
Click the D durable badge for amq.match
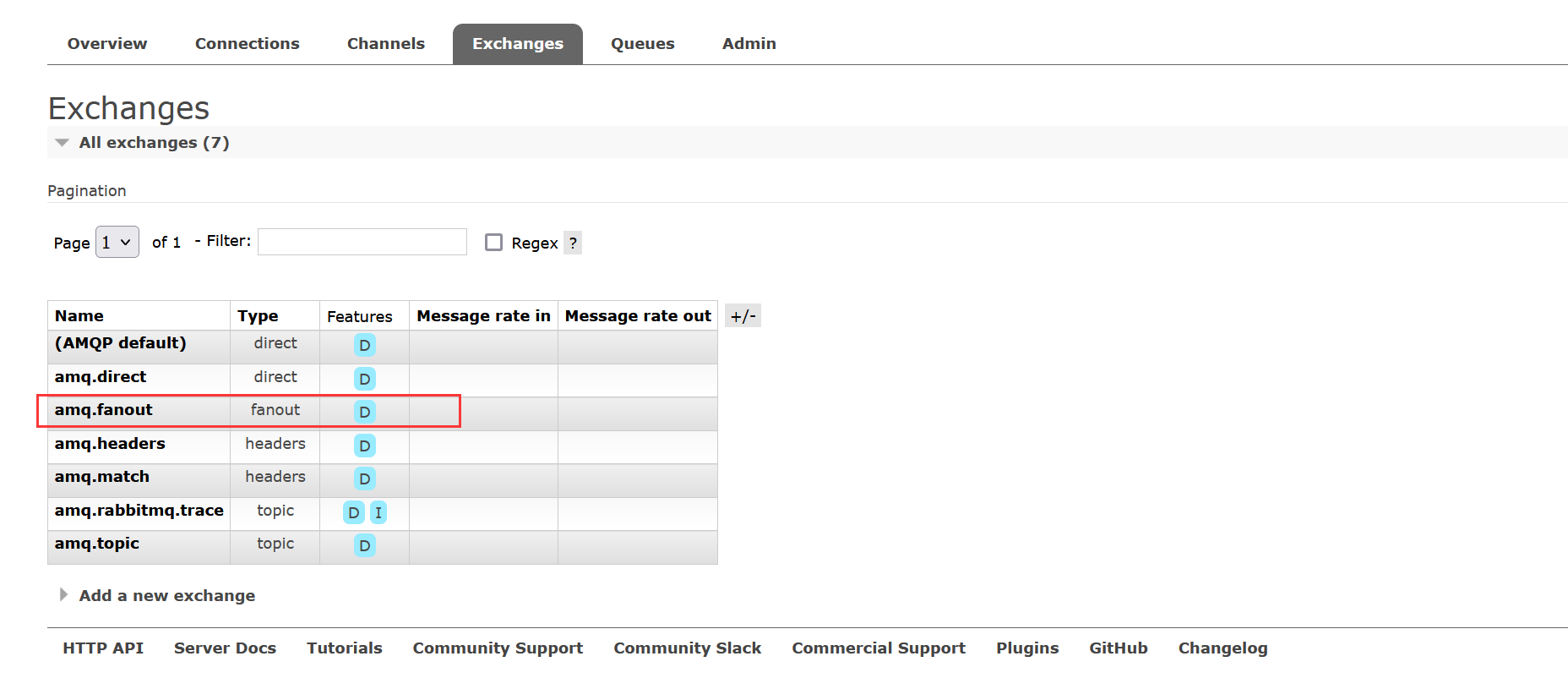pos(365,479)
